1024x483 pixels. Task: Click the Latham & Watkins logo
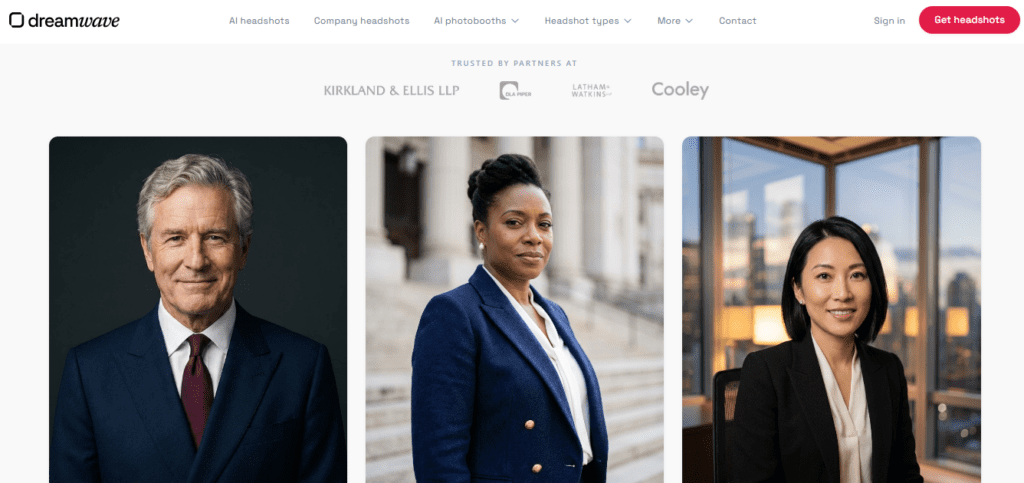coord(592,91)
